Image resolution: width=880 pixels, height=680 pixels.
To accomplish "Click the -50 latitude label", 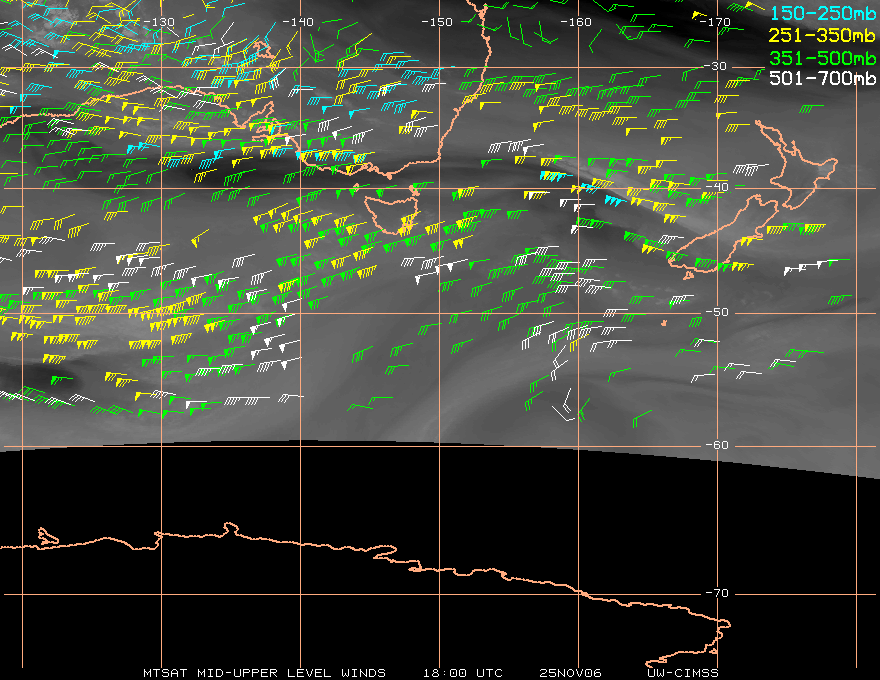I will tap(716, 312).
